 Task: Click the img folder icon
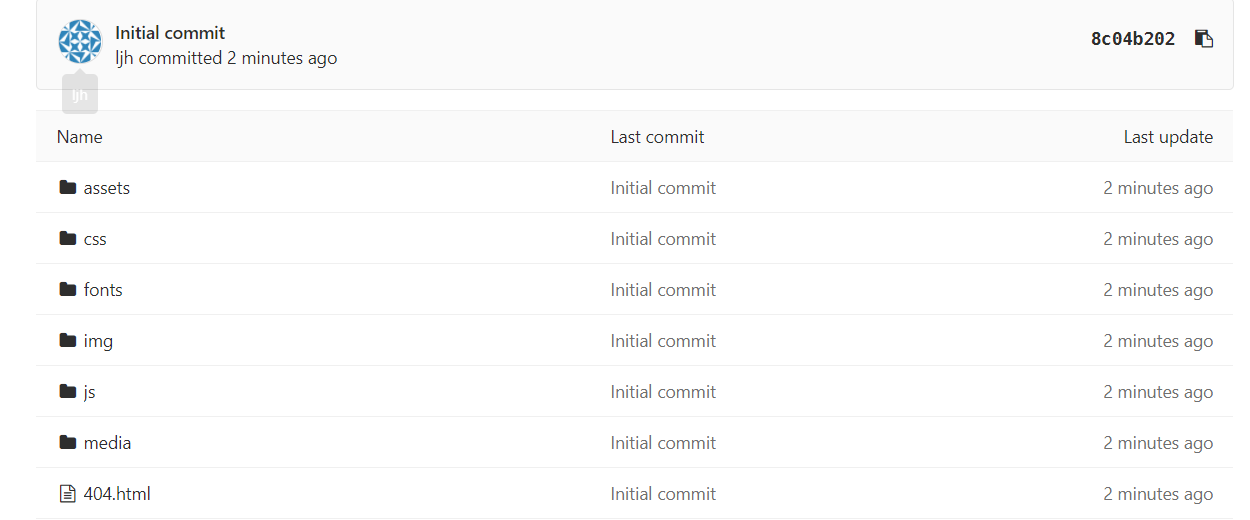click(68, 340)
